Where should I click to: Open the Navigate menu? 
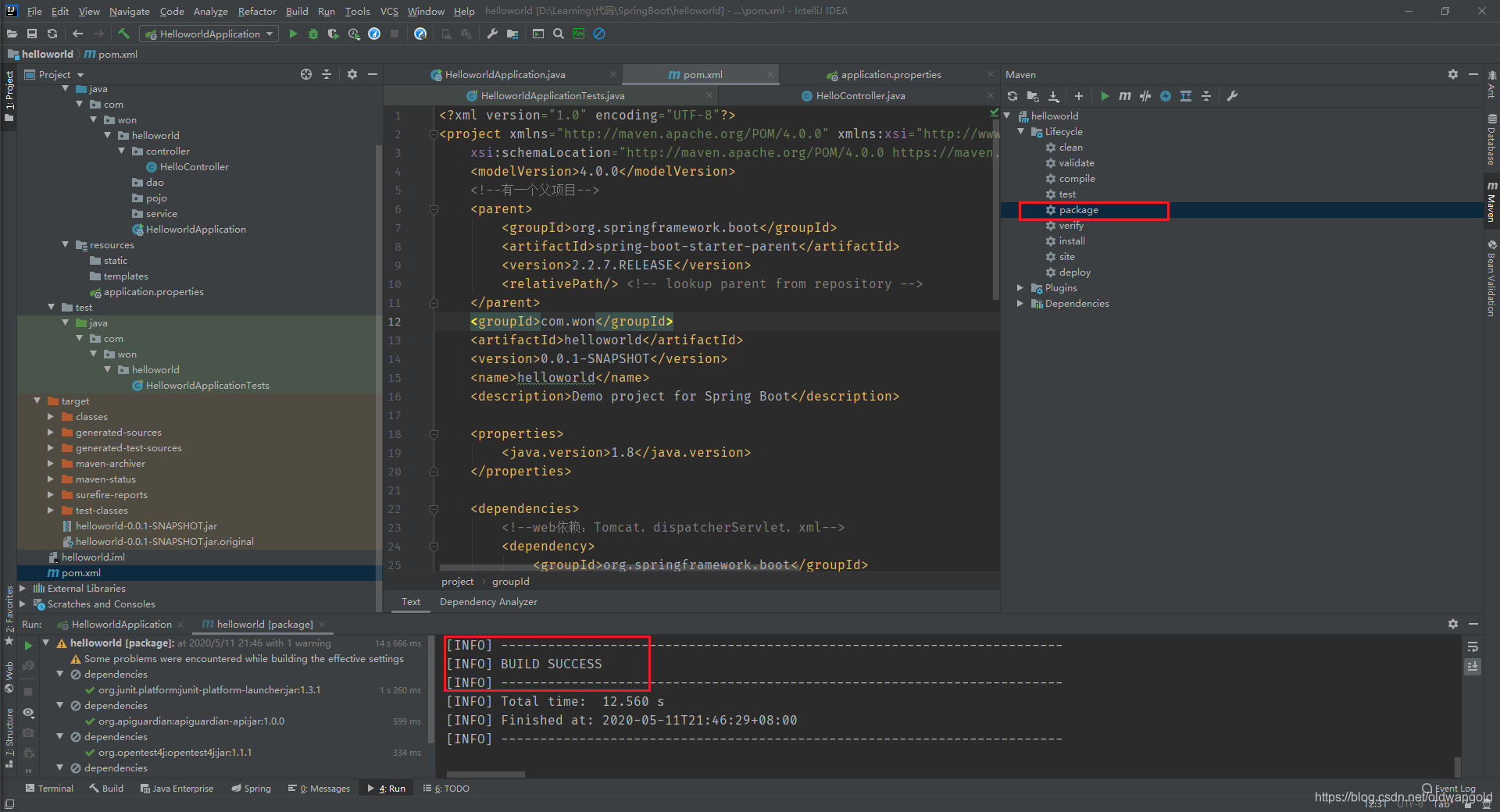coord(129,11)
